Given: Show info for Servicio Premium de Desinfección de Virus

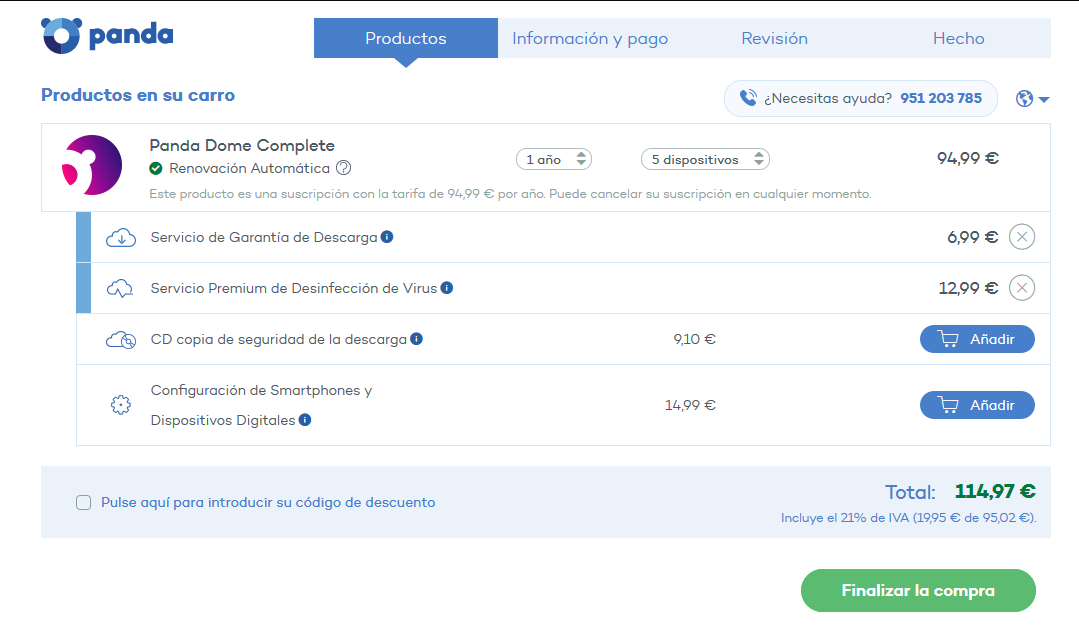Looking at the screenshot, I should (x=447, y=288).
